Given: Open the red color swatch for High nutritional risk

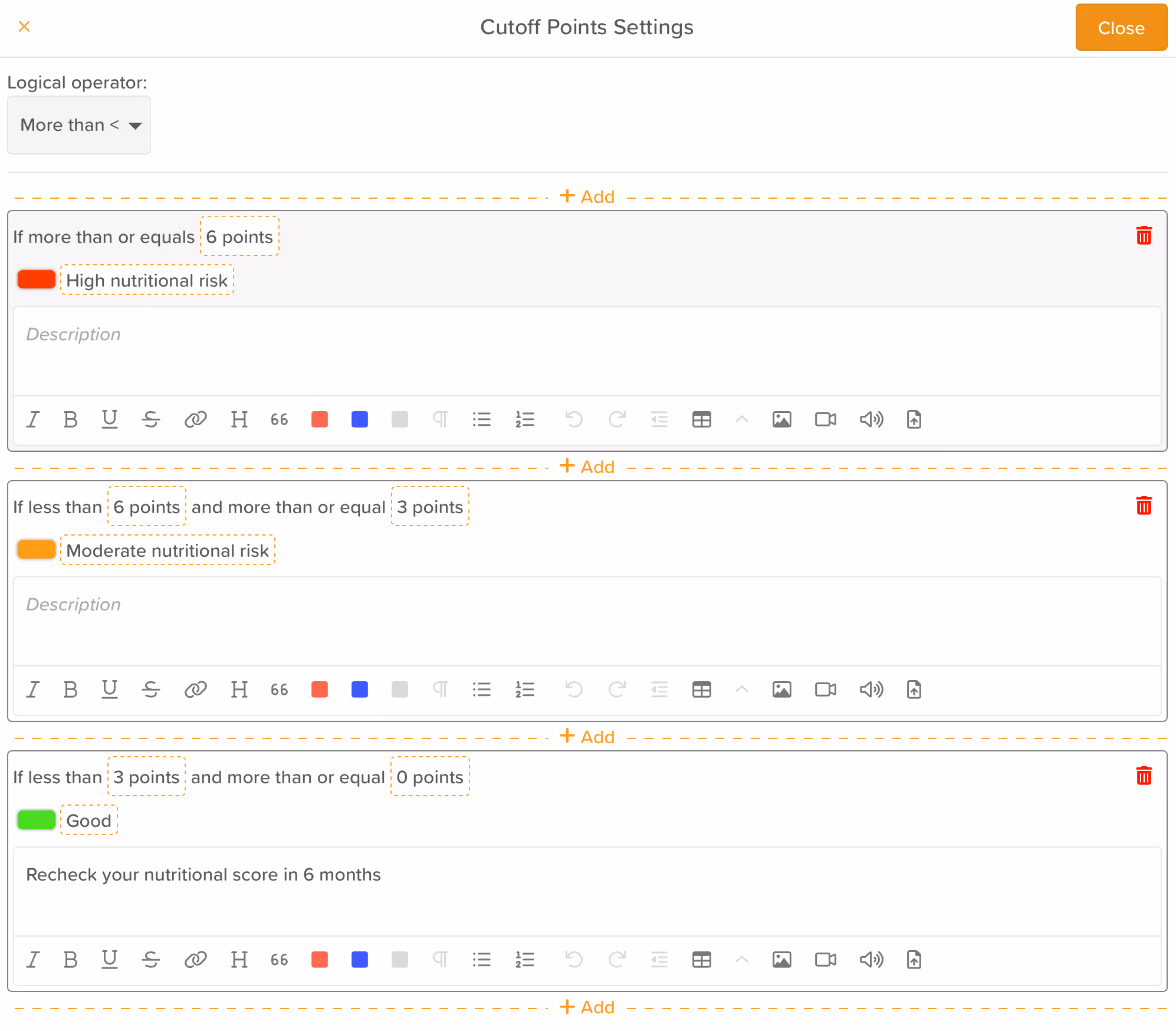Looking at the screenshot, I should point(37,280).
